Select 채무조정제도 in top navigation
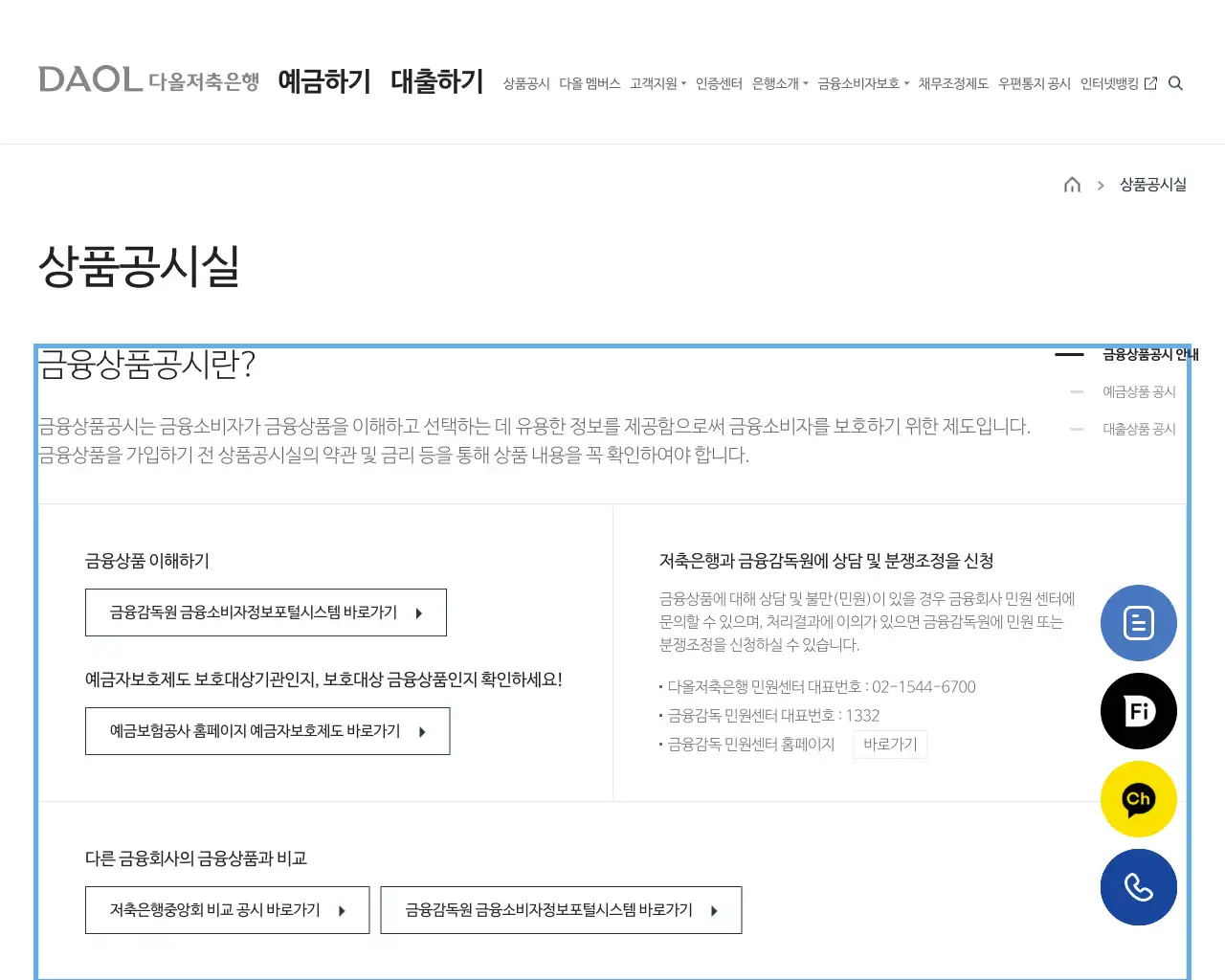Screen dimensions: 1225x980 click(953, 84)
